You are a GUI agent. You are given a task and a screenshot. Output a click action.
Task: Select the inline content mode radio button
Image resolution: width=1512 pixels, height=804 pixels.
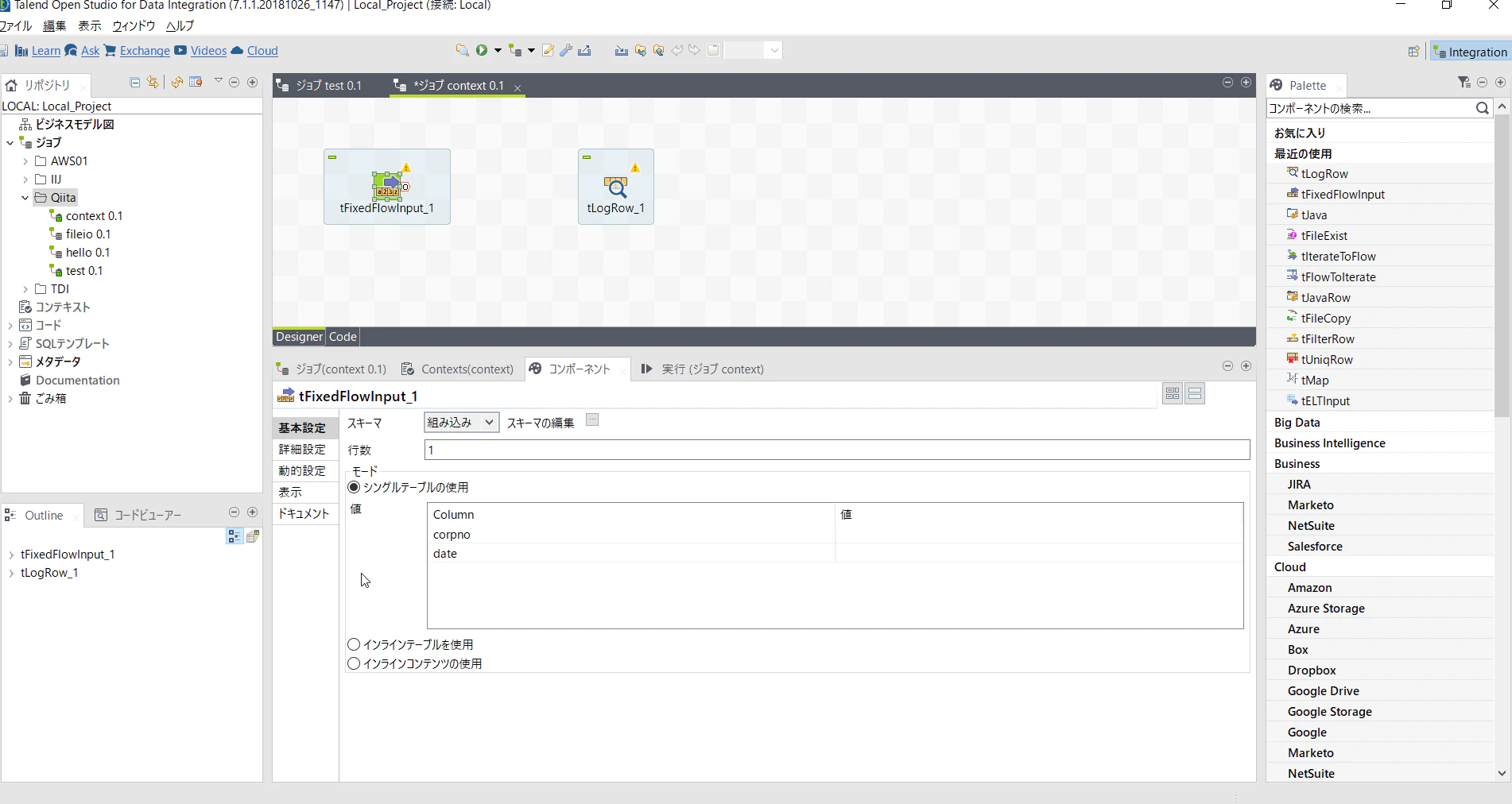354,663
